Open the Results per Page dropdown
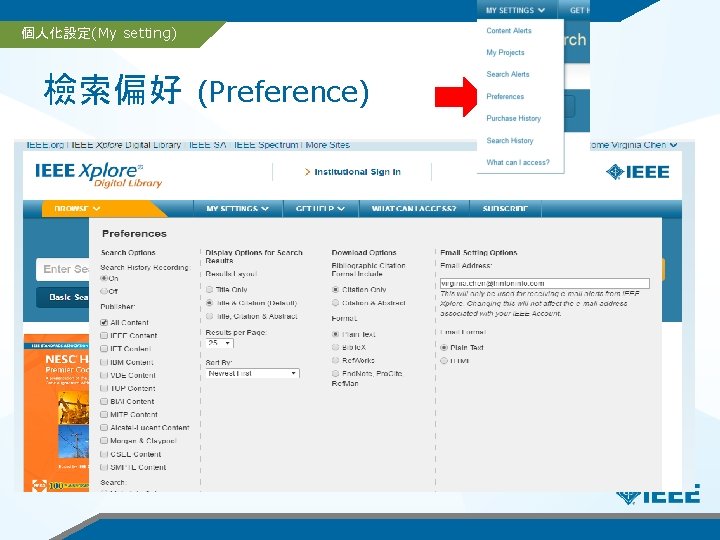 point(219,343)
